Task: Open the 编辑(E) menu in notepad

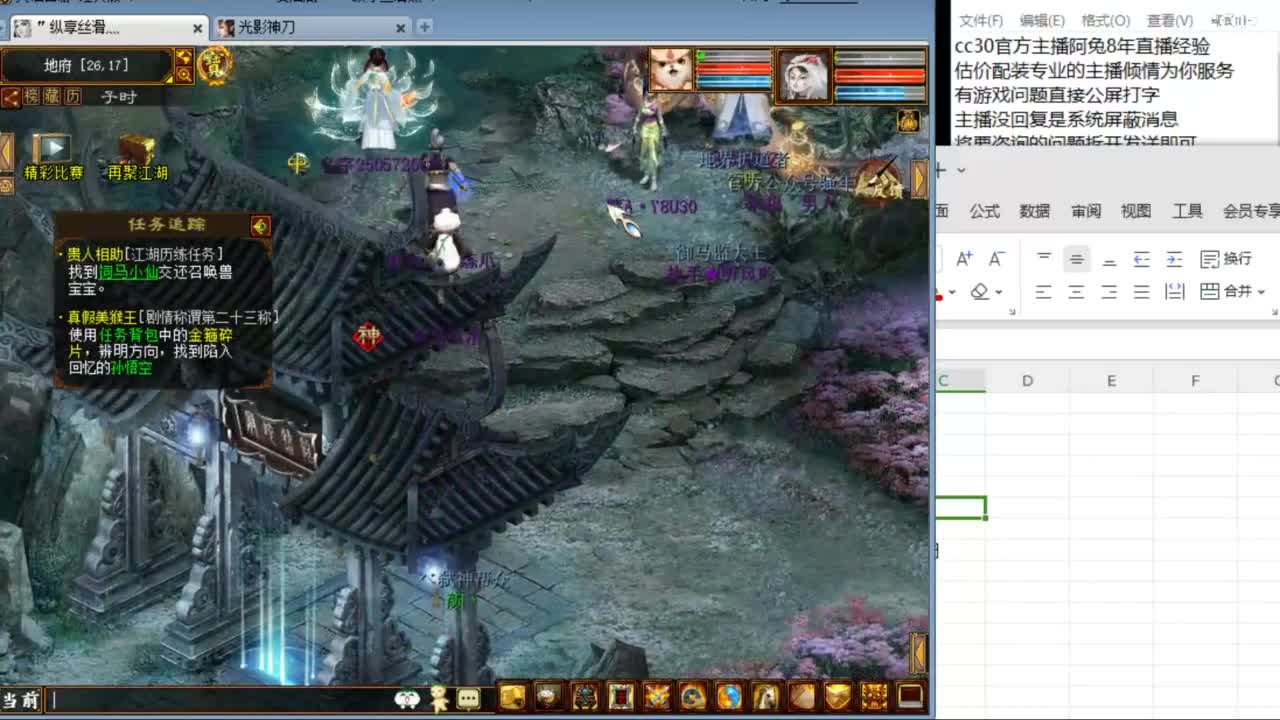Action: (x=1042, y=20)
